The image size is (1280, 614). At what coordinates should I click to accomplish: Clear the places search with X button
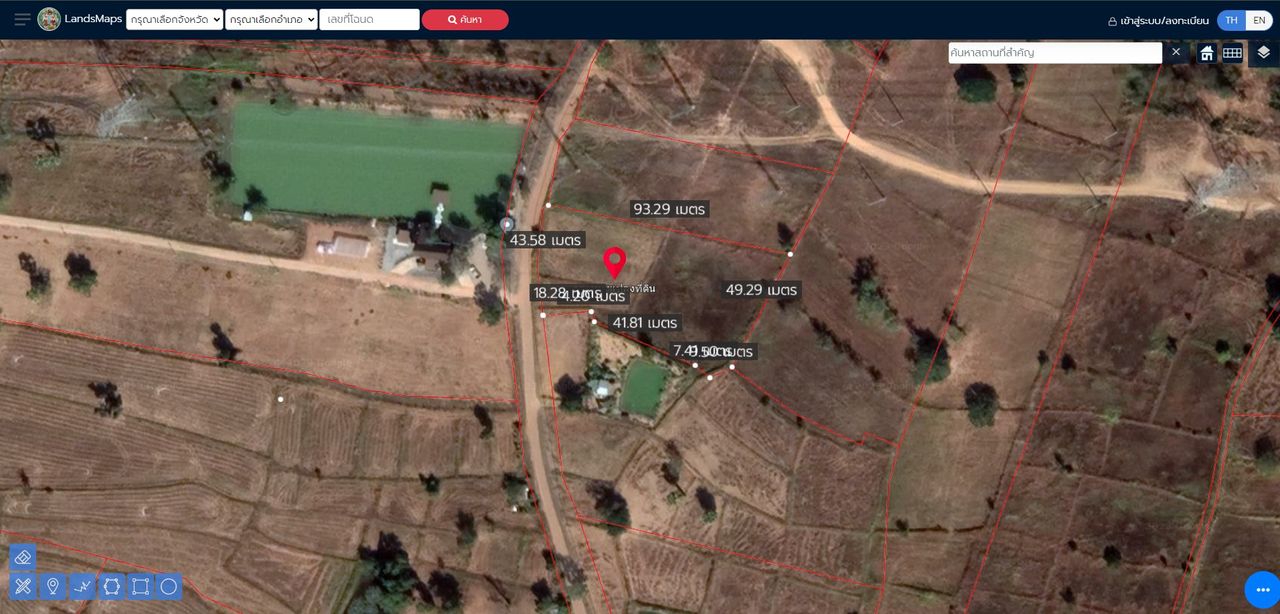(1176, 52)
